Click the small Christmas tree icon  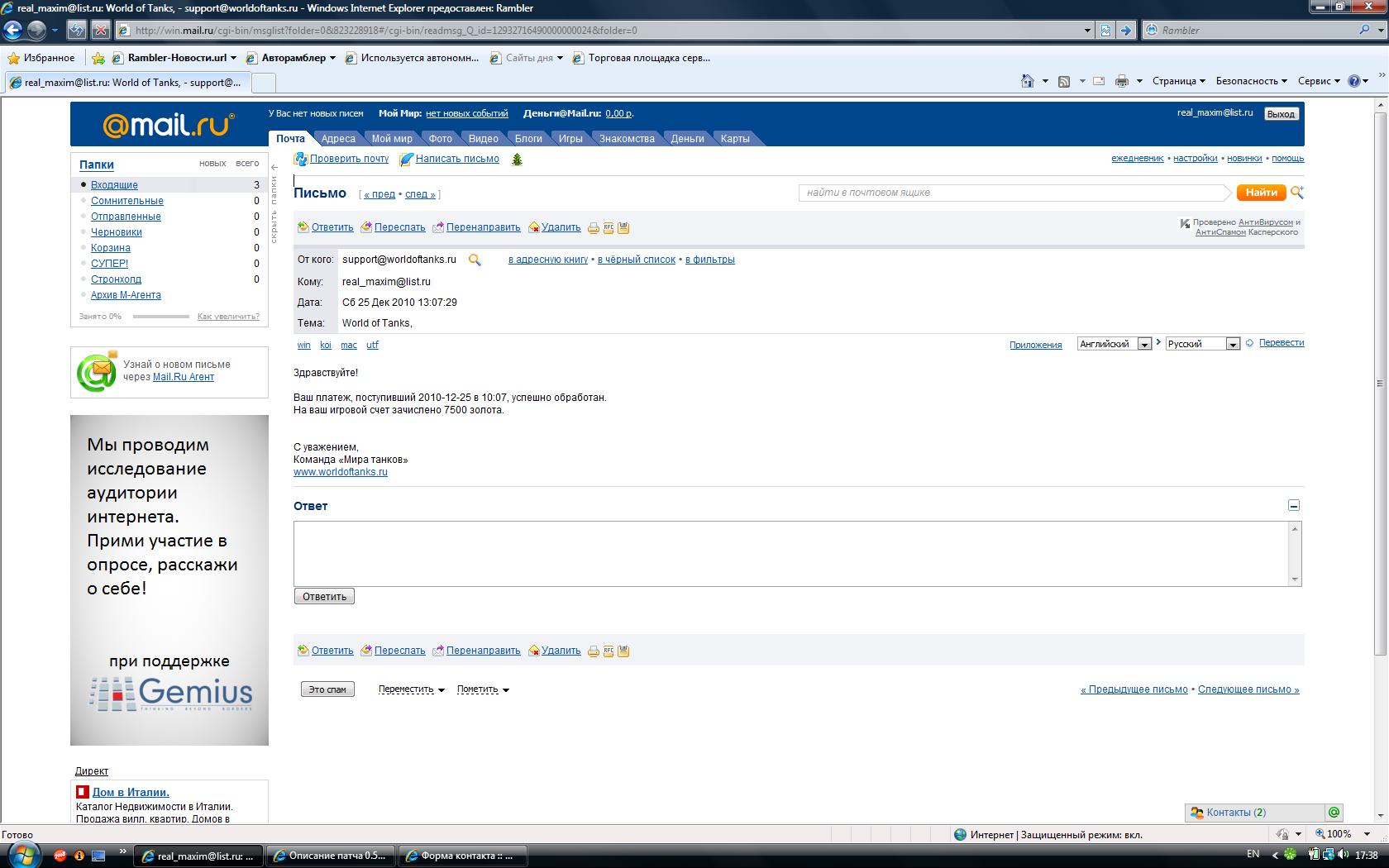pos(517,160)
